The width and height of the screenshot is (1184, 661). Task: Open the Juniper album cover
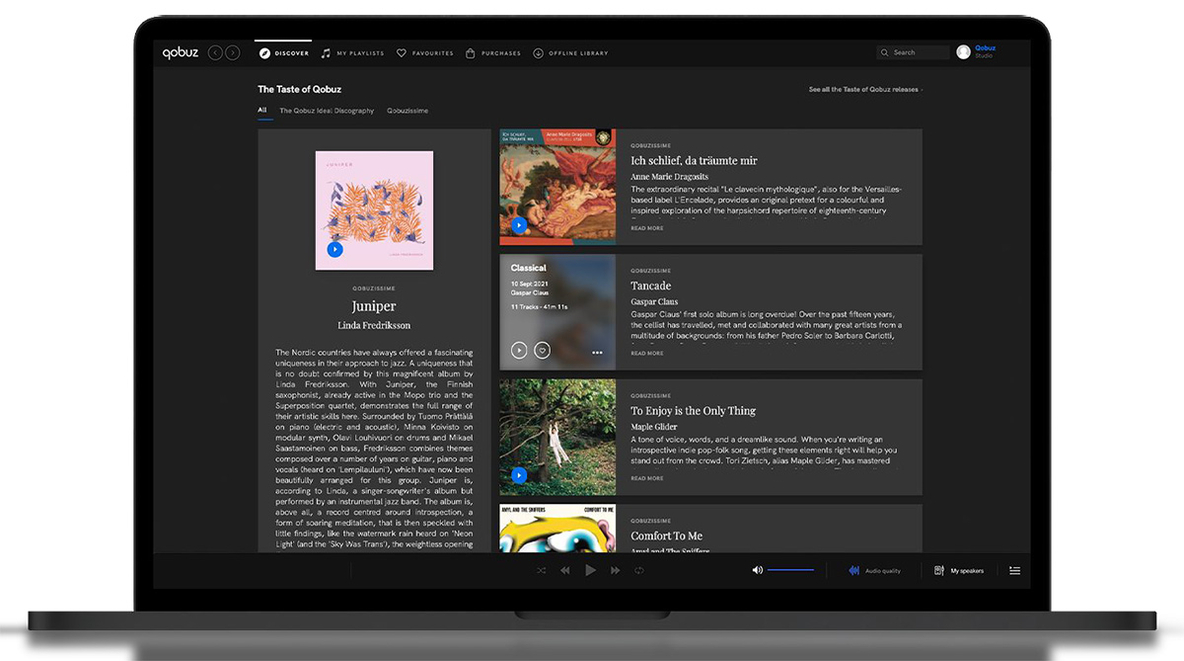[375, 210]
